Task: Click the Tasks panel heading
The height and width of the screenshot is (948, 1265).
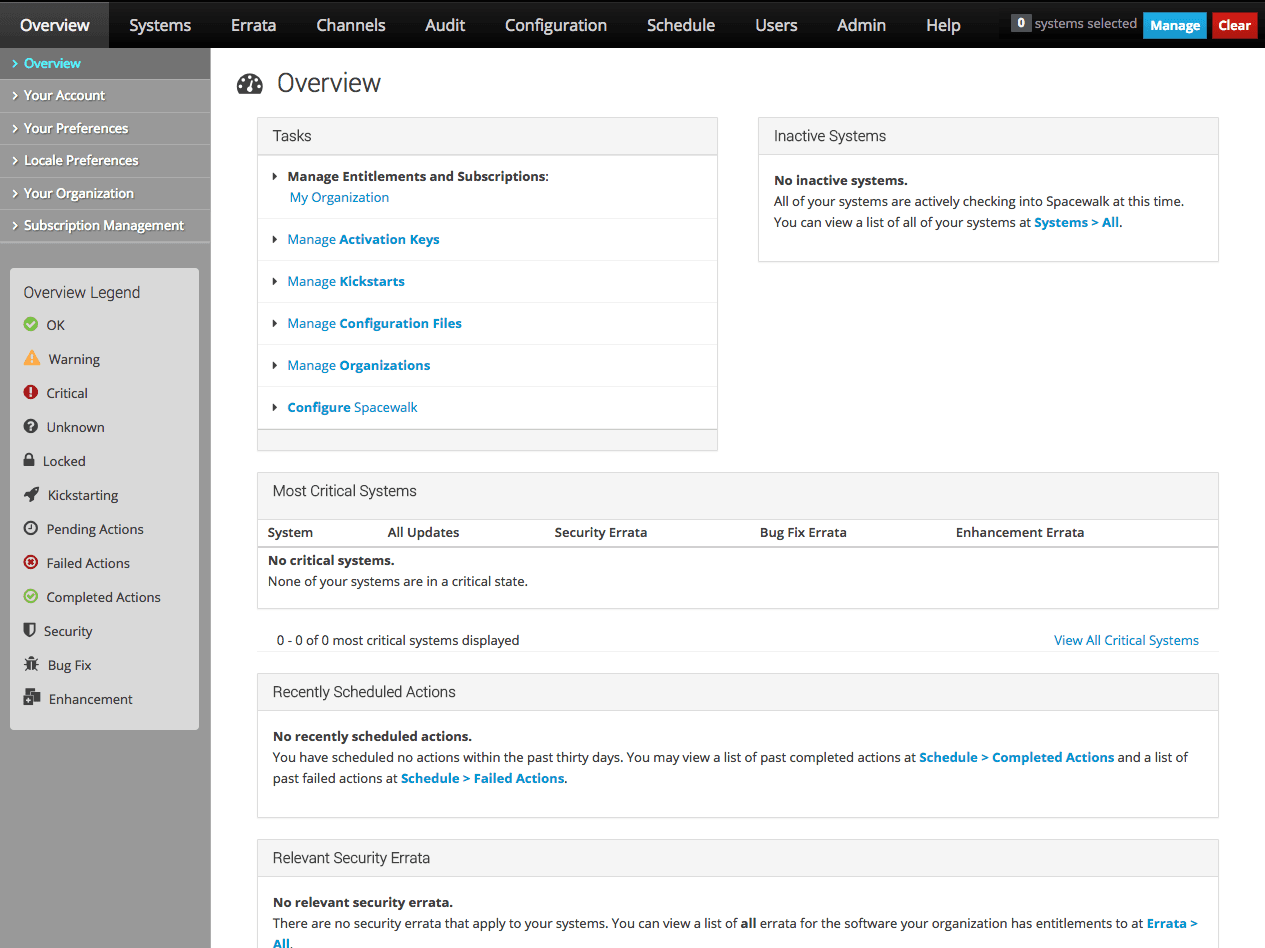Action: (x=292, y=136)
